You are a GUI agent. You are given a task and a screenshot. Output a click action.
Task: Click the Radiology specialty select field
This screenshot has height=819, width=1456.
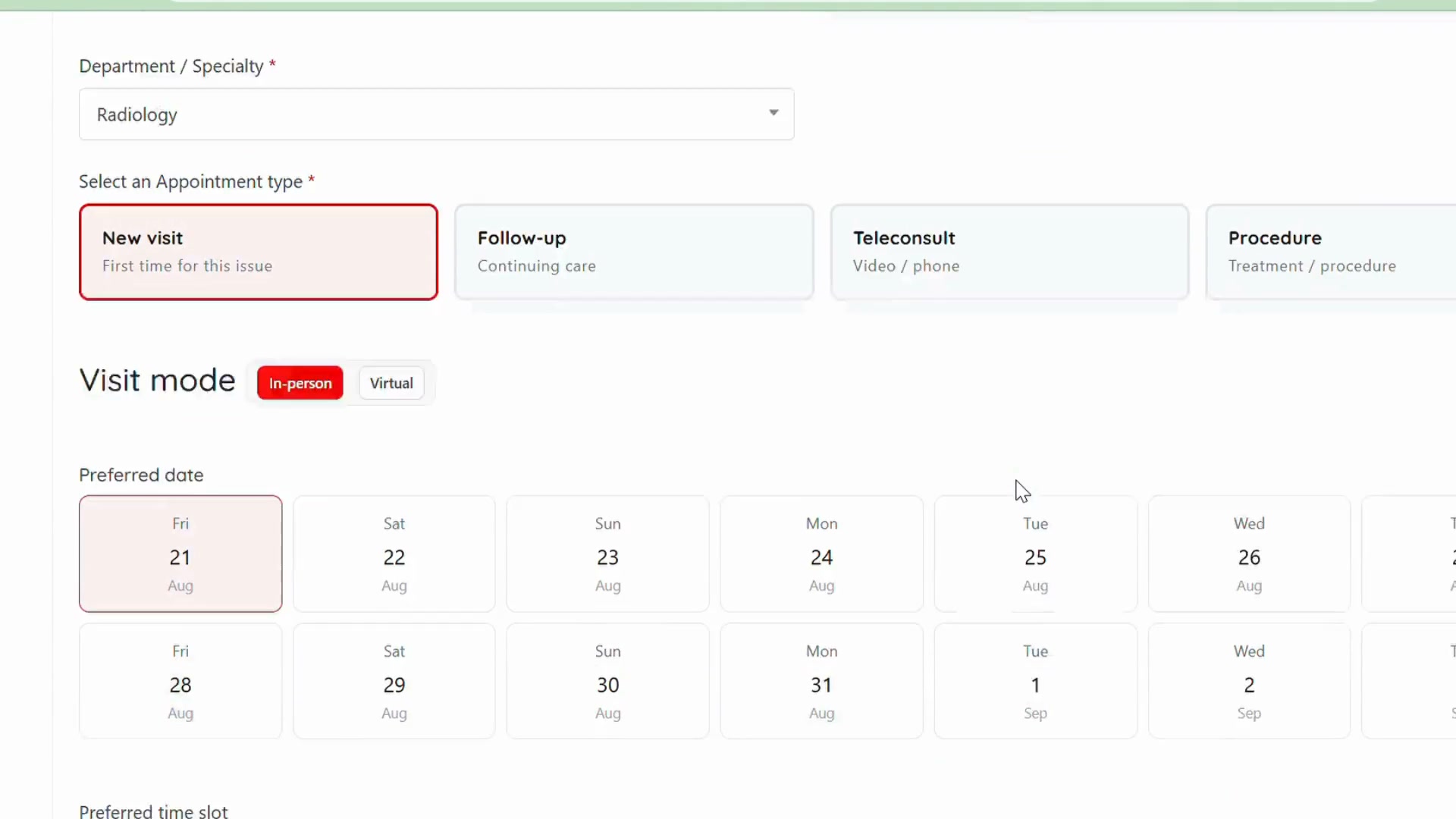click(x=437, y=114)
